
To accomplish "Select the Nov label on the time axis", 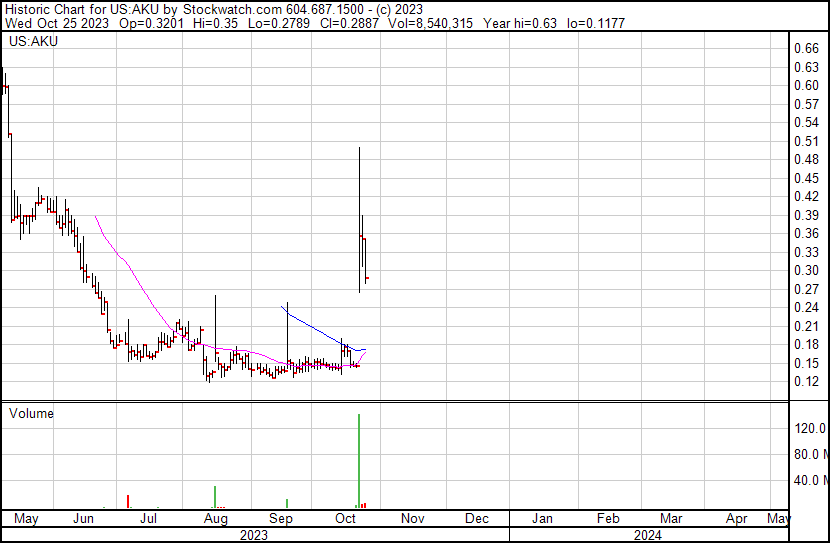I will click(412, 520).
